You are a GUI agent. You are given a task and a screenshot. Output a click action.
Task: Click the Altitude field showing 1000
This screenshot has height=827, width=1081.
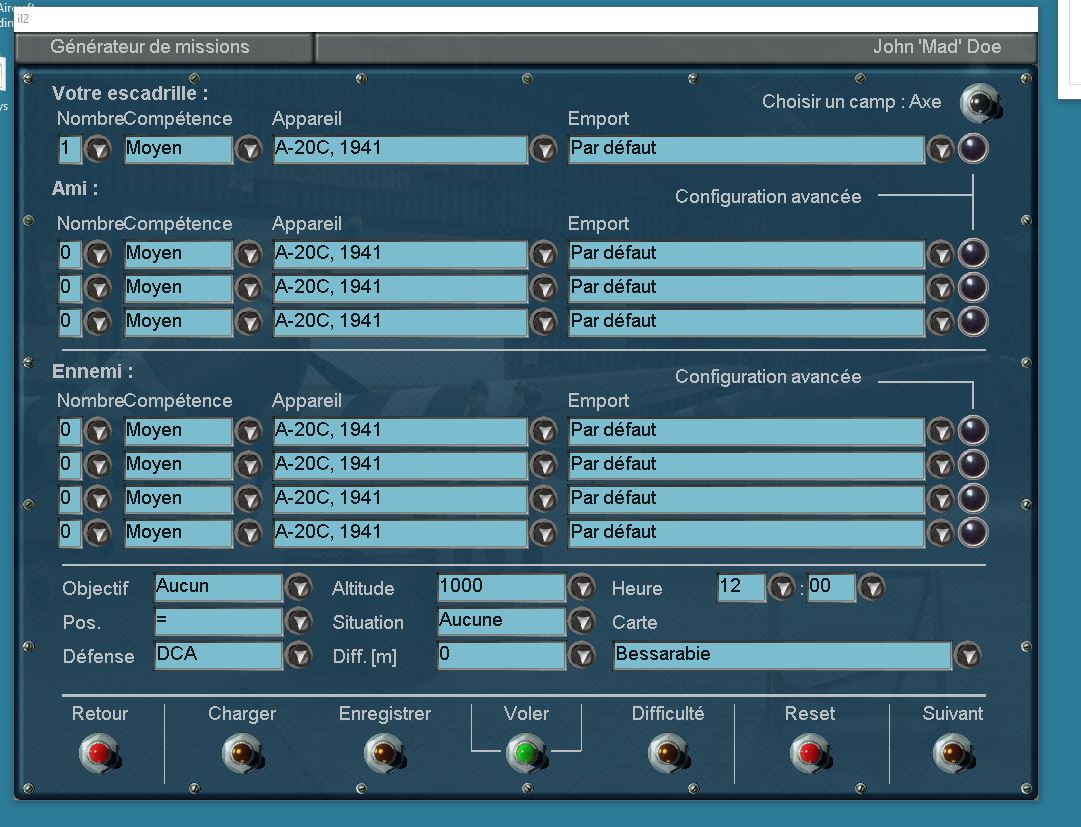click(501, 588)
